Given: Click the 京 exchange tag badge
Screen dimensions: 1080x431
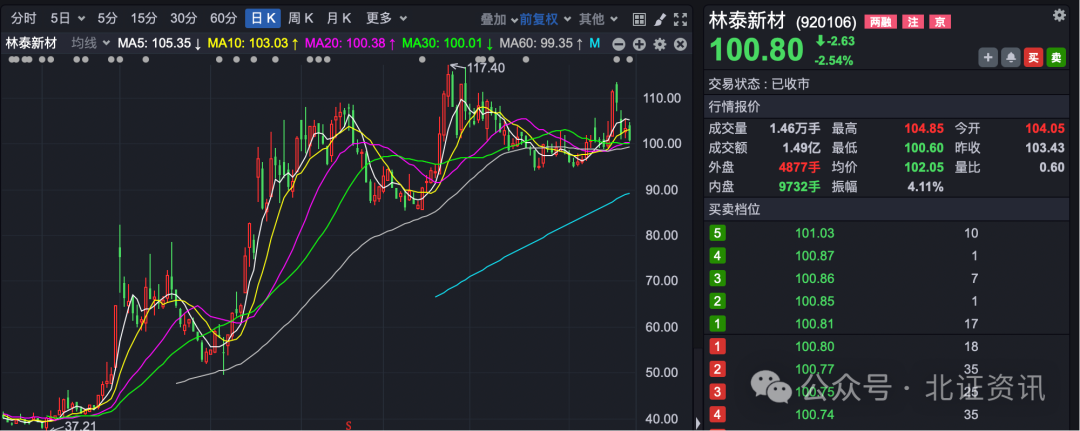Looking at the screenshot, I should coord(940,22).
